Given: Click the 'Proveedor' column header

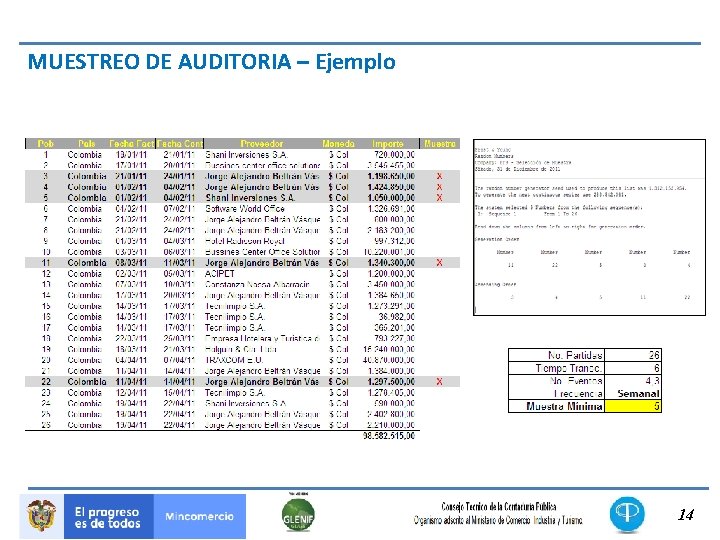Looking at the screenshot, I should tap(262, 144).
